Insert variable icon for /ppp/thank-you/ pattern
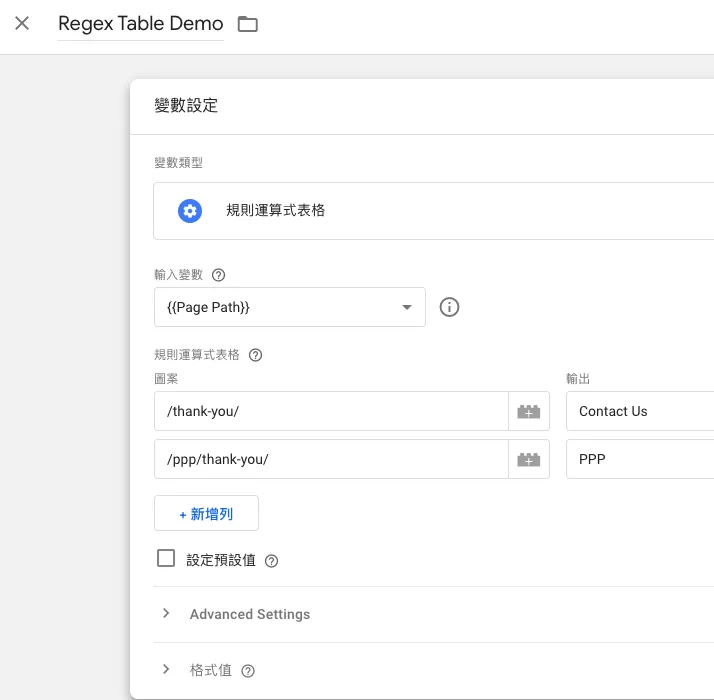 529,459
